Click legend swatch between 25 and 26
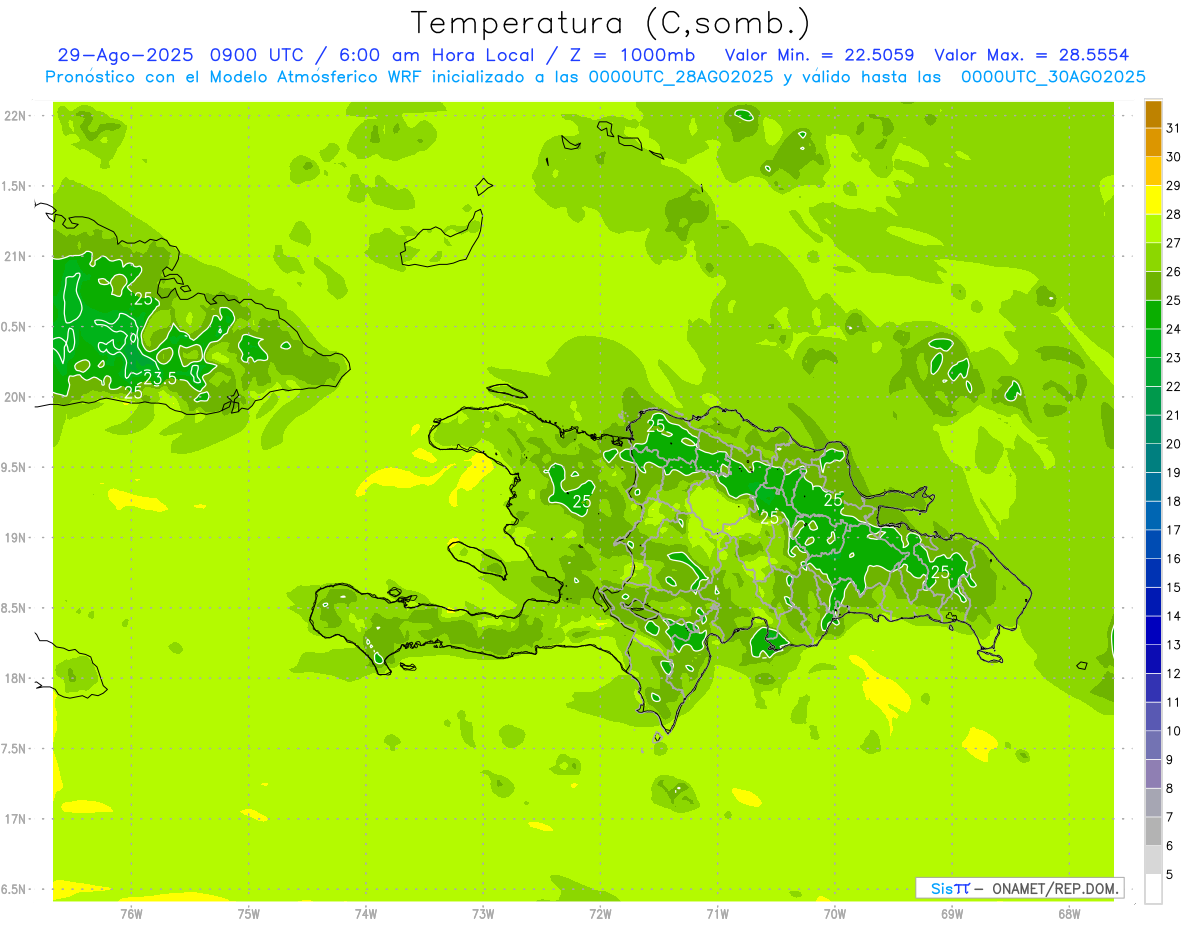The height and width of the screenshot is (927, 1200). (1153, 286)
